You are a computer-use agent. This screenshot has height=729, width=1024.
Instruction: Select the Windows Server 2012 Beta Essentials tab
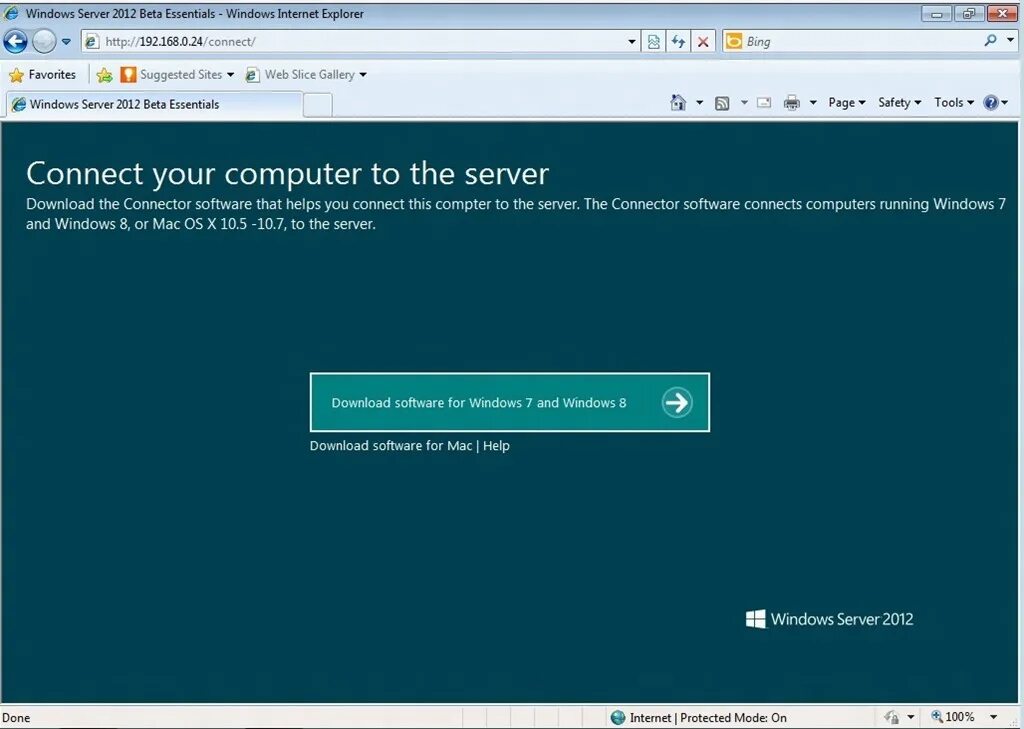154,105
